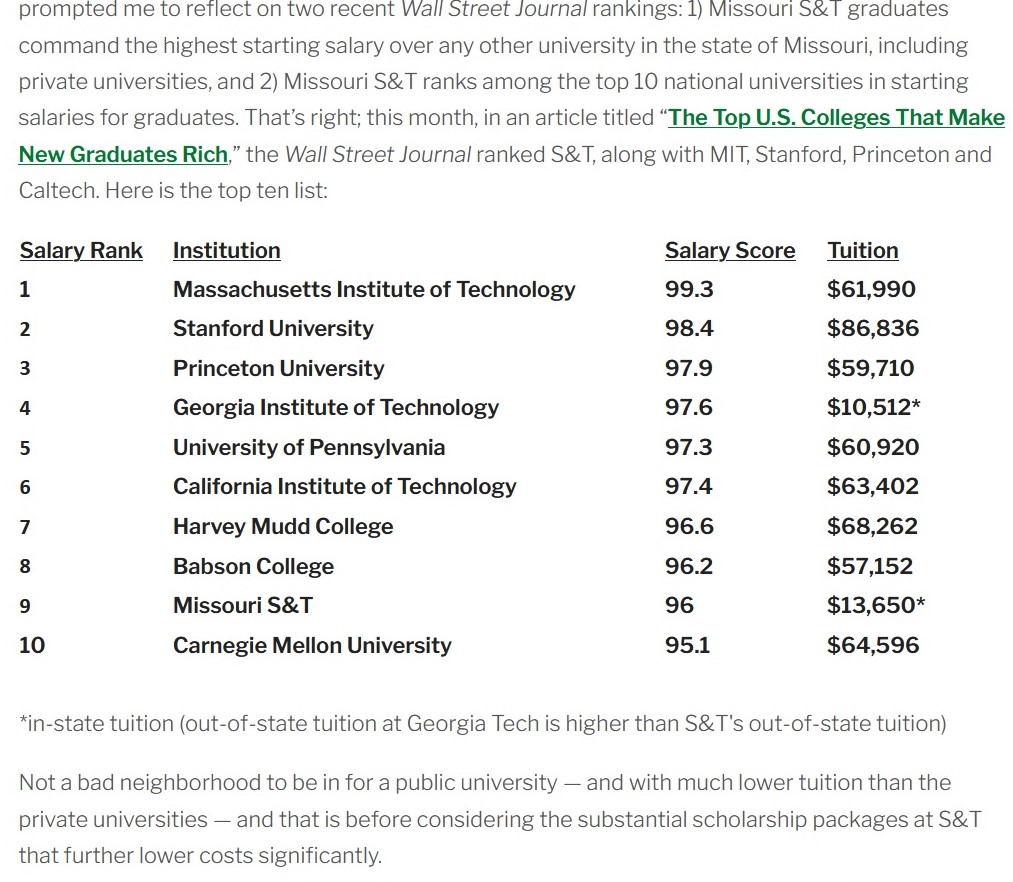The image size is (1013, 882).
Task: Select Princeton University in the rankings table
Action: [x=278, y=369]
